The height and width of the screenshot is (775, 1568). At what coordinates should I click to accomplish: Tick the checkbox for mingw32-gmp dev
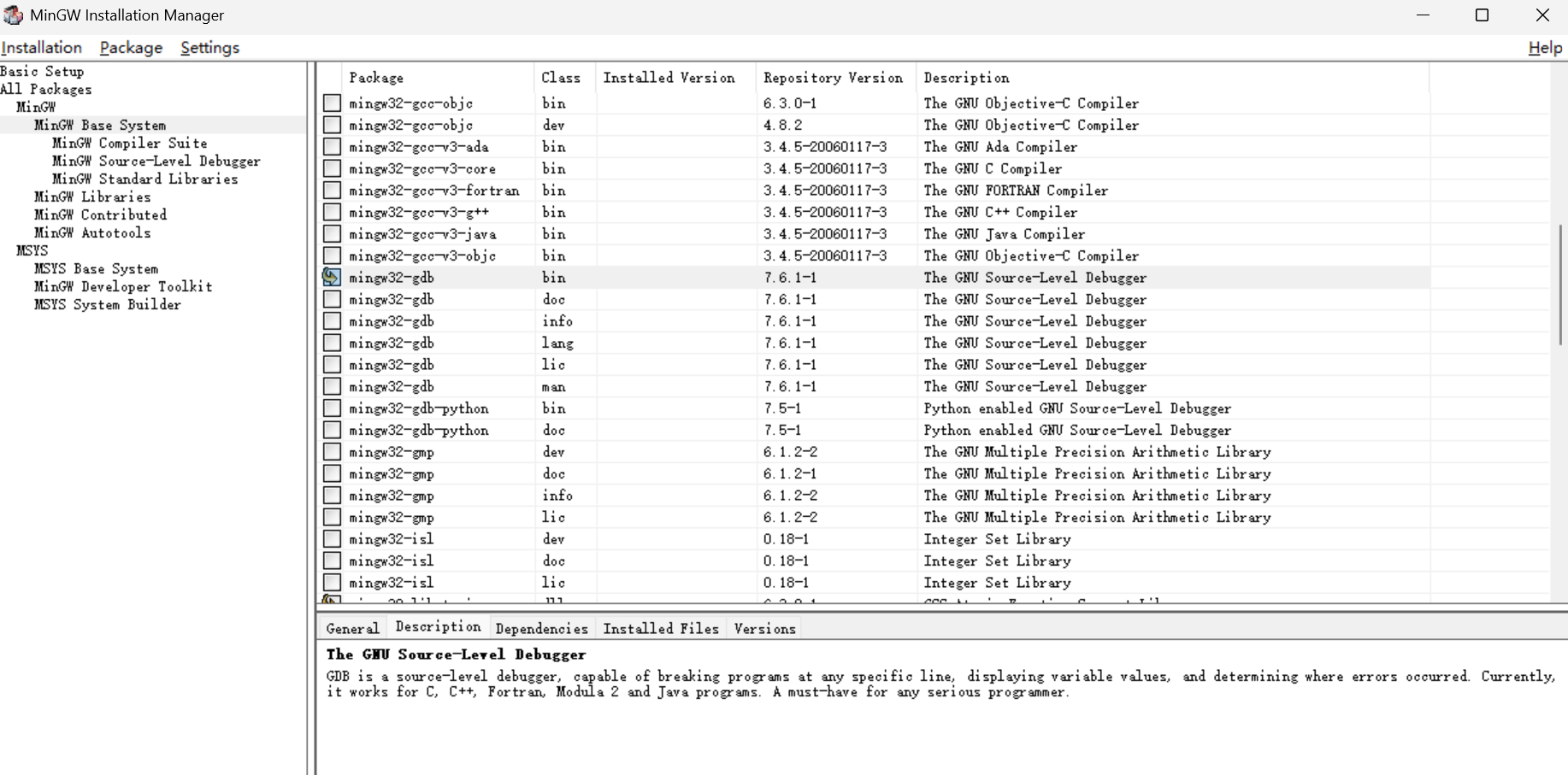332,451
